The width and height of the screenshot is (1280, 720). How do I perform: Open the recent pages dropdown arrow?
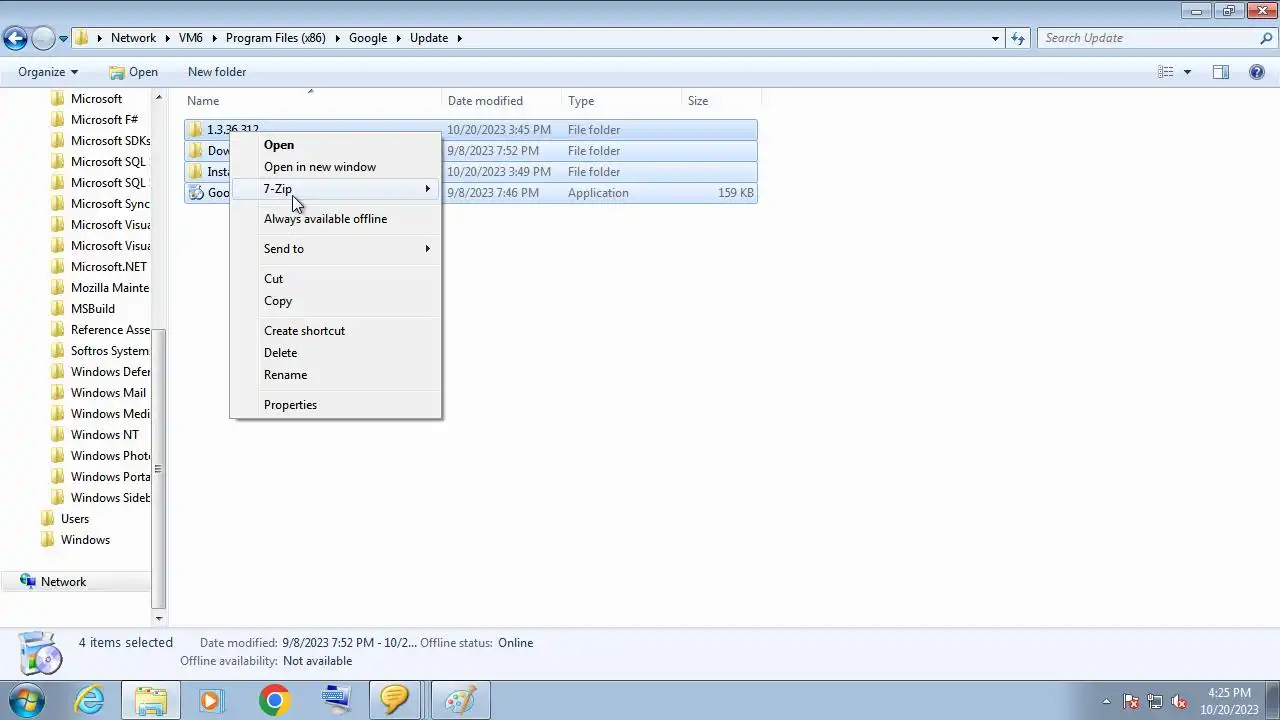[x=63, y=39]
